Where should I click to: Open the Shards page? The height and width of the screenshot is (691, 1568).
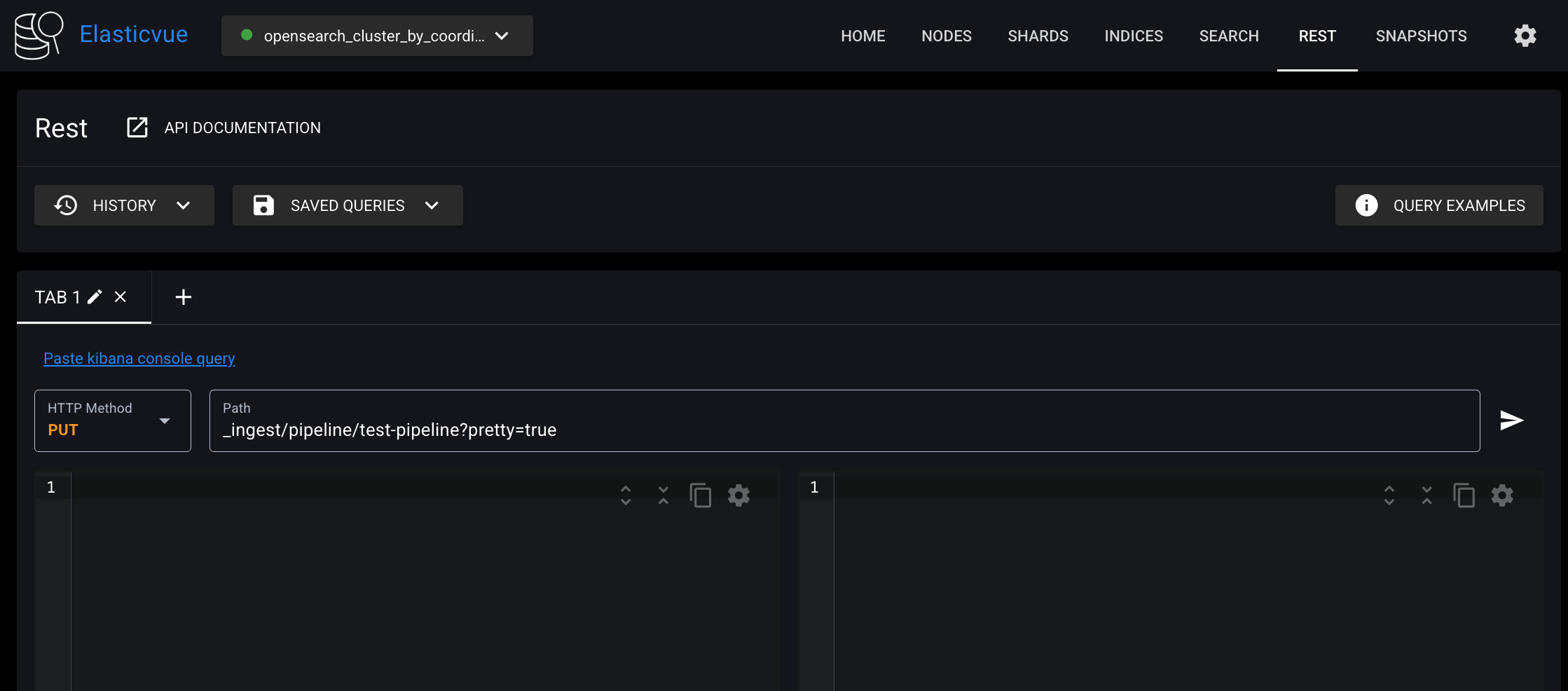[1038, 36]
